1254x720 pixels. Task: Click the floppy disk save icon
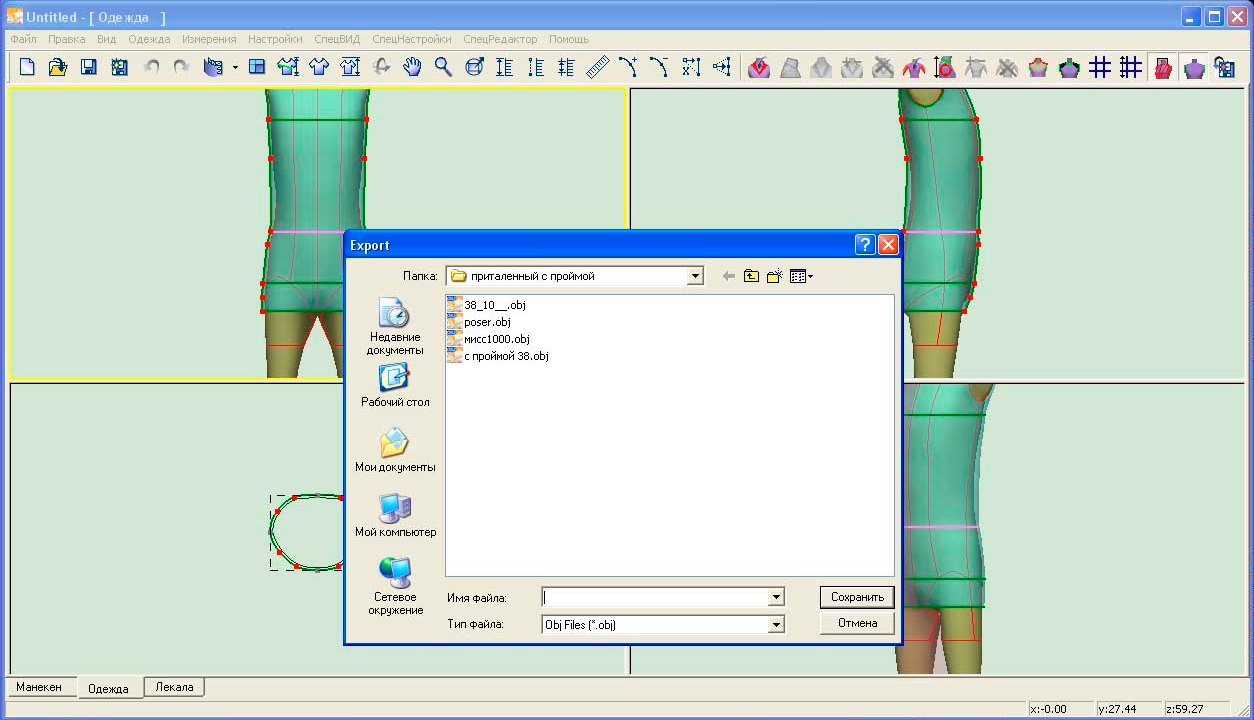[89, 67]
